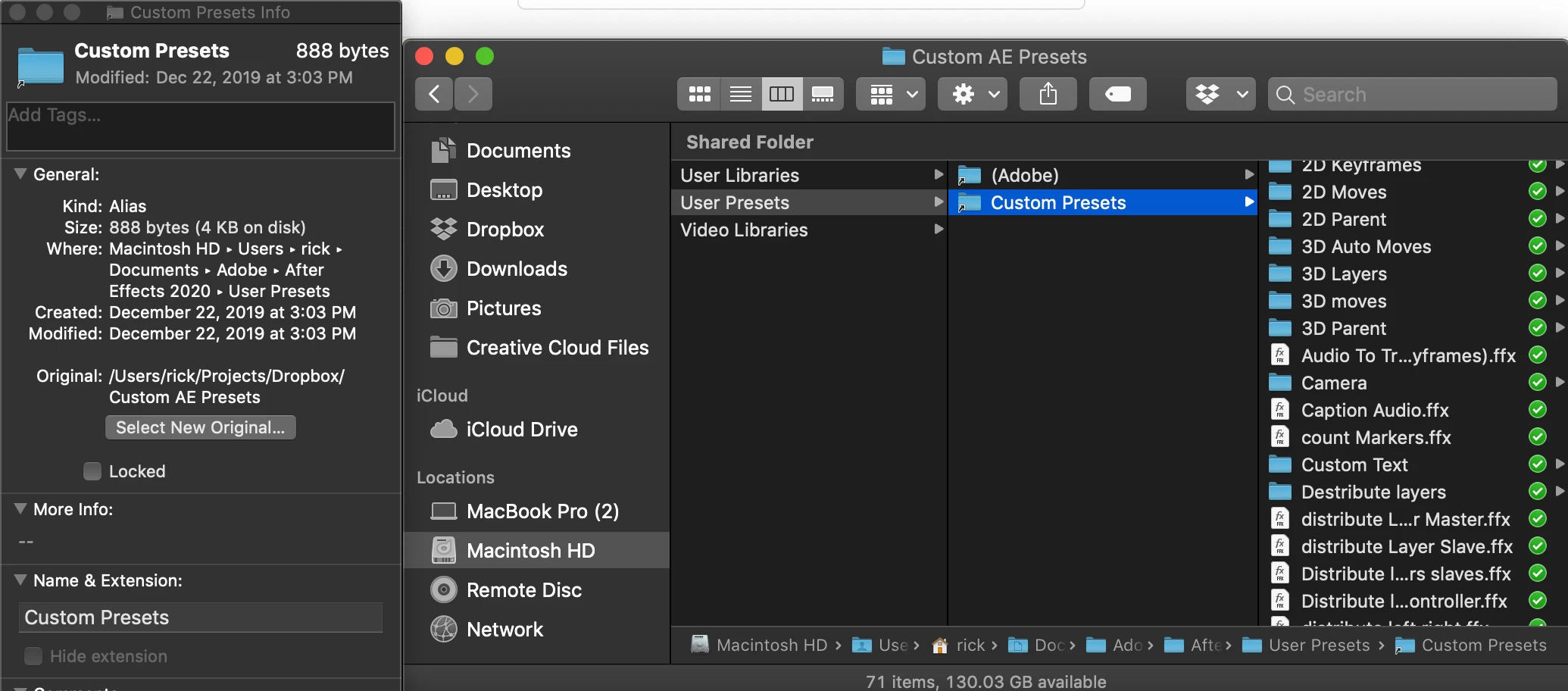Select distribute L...r Master.ffx file

pyautogui.click(x=1413, y=519)
